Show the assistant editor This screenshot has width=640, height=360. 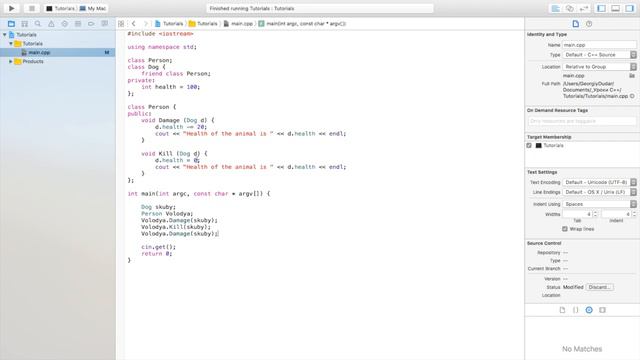(x=570, y=8)
